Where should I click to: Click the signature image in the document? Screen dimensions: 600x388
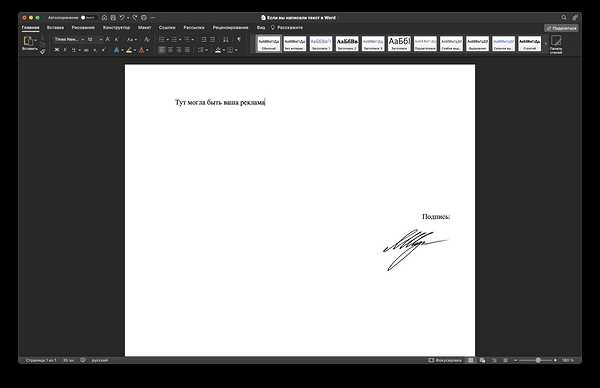(x=415, y=250)
